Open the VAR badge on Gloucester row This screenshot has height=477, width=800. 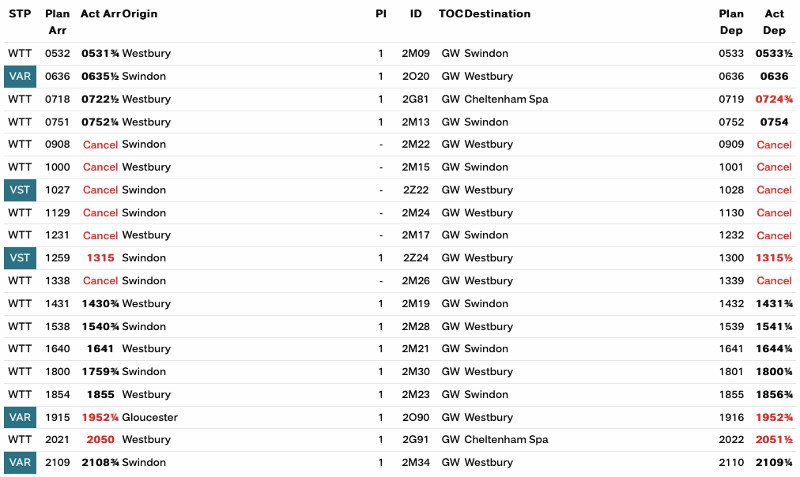[x=20, y=417]
